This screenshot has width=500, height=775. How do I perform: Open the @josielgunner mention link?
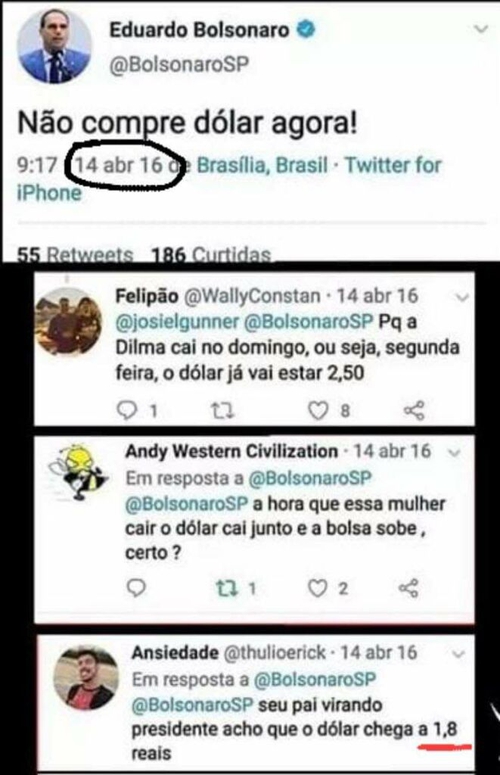coord(177,322)
